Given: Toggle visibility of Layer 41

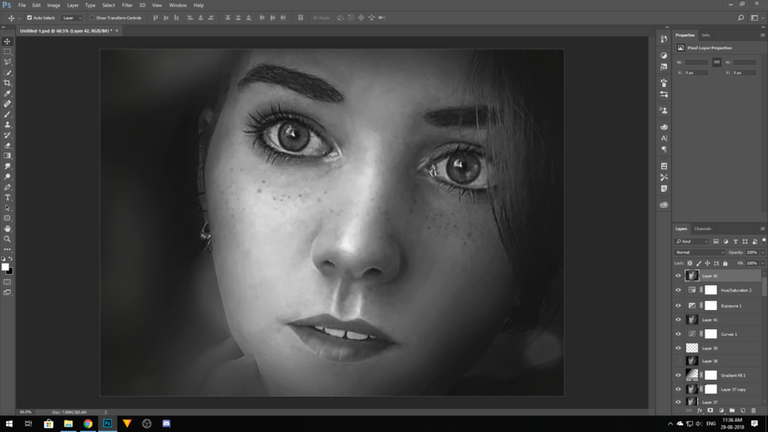Looking at the screenshot, I should tap(678, 319).
